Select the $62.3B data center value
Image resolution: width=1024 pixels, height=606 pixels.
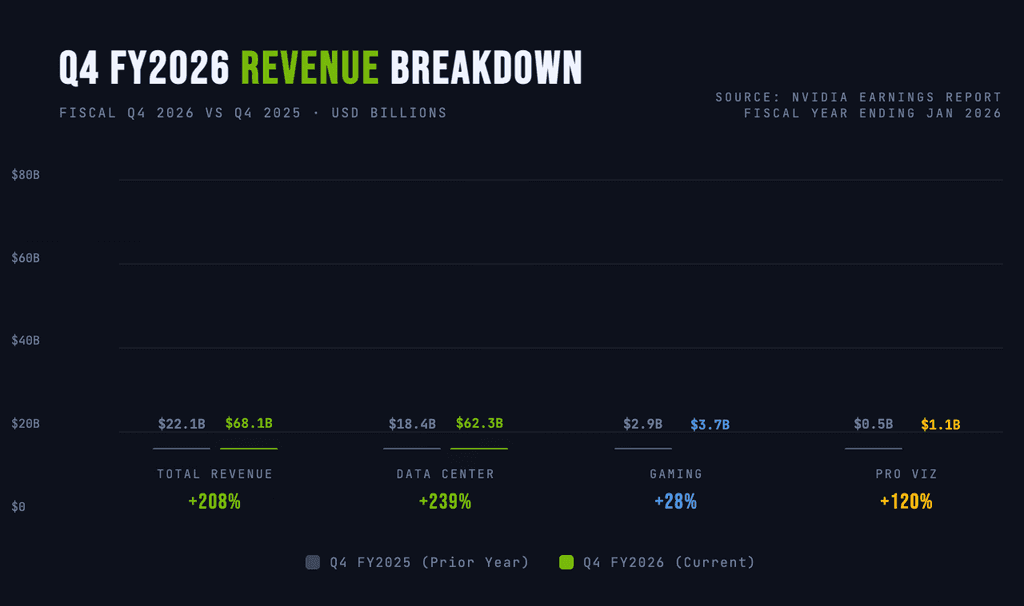click(x=479, y=423)
